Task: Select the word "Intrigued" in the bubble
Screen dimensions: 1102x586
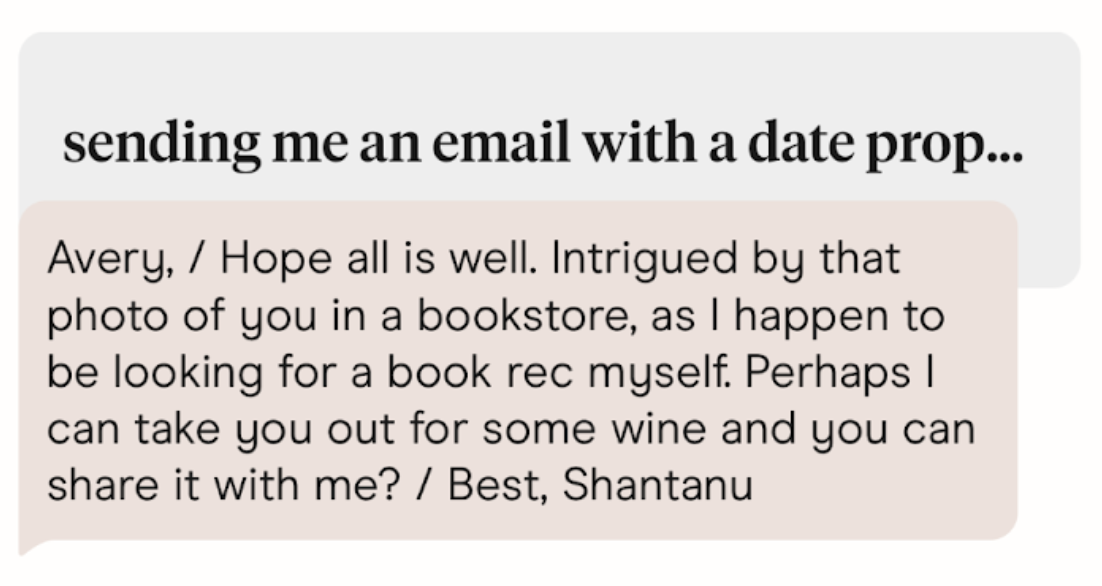Action: (x=624, y=262)
